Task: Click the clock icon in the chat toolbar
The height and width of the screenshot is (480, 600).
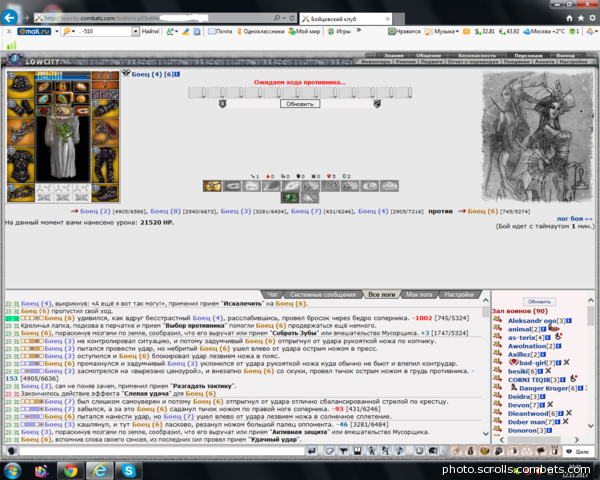Action: [419, 451]
